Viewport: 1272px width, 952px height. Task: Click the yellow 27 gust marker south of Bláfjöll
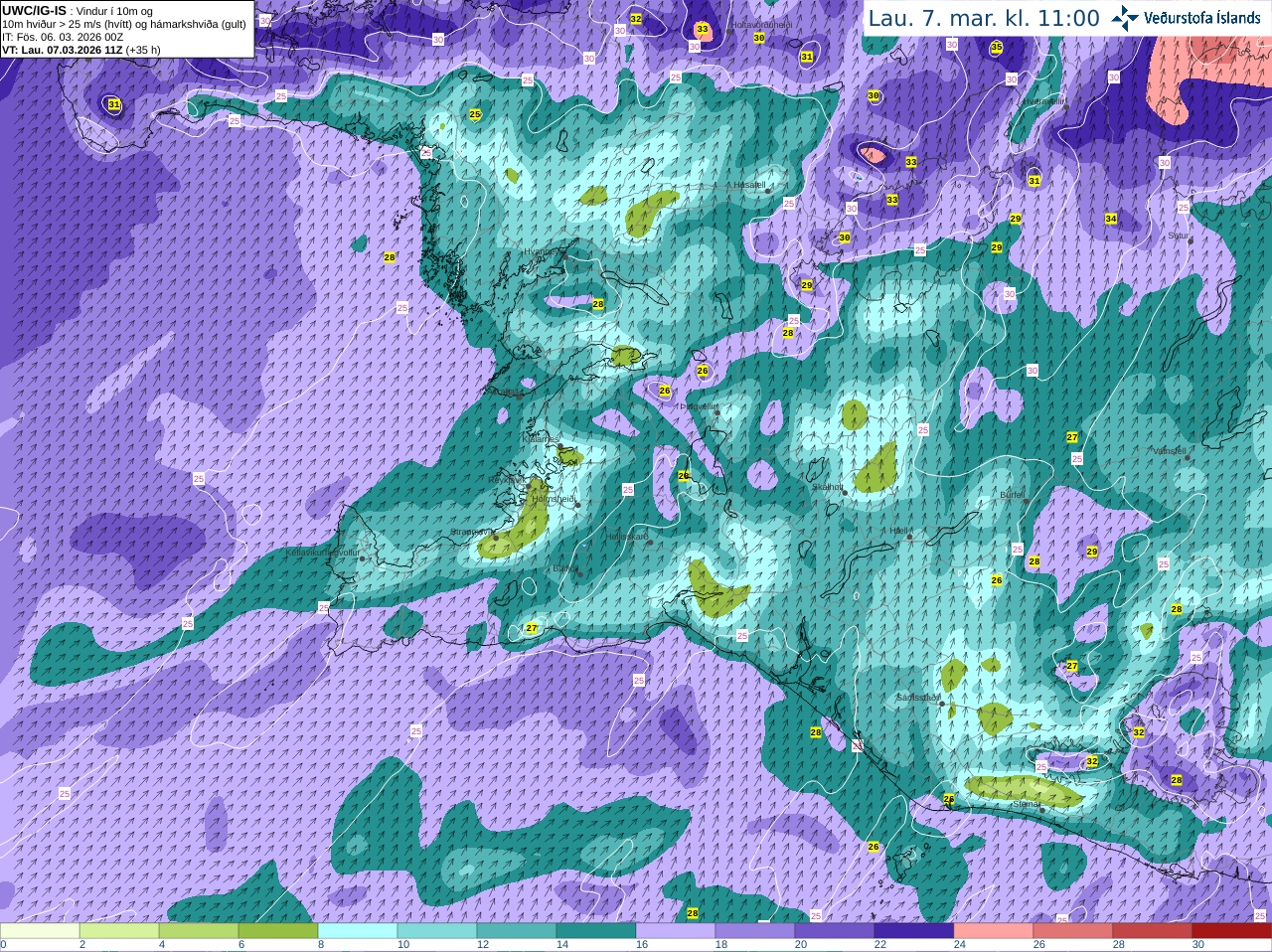tap(532, 628)
